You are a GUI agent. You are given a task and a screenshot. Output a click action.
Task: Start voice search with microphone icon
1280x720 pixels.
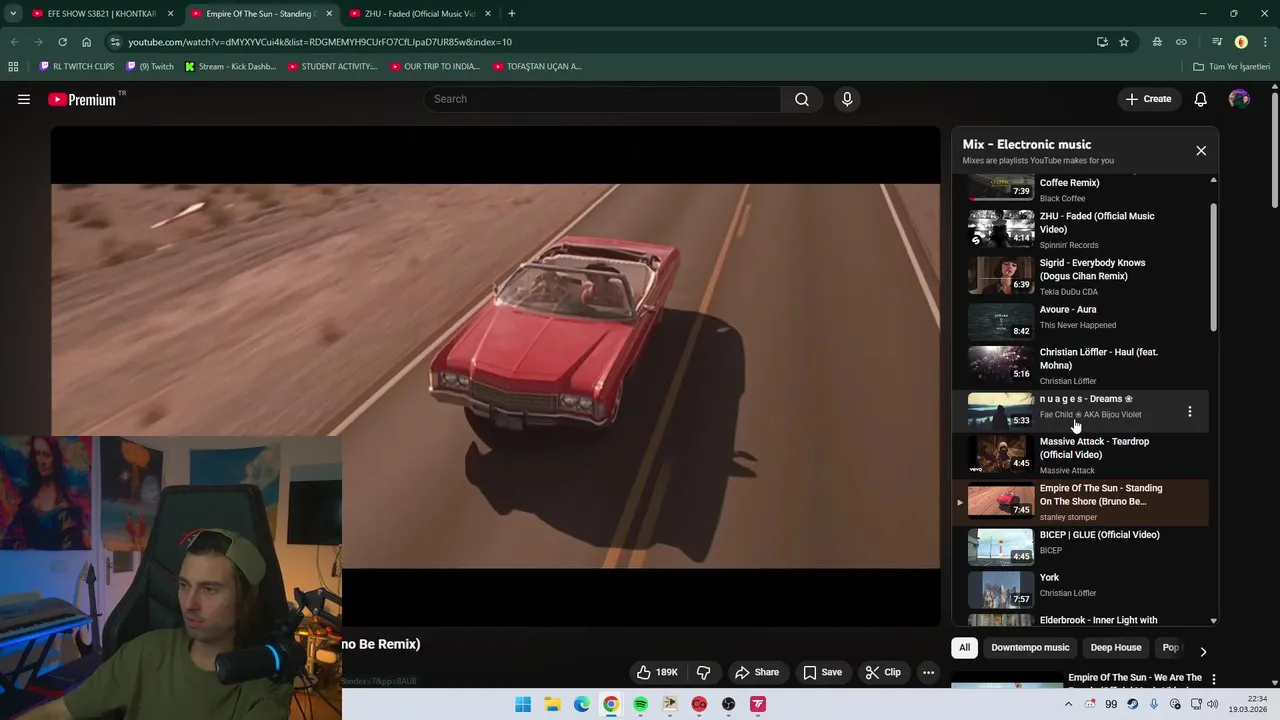(x=847, y=99)
